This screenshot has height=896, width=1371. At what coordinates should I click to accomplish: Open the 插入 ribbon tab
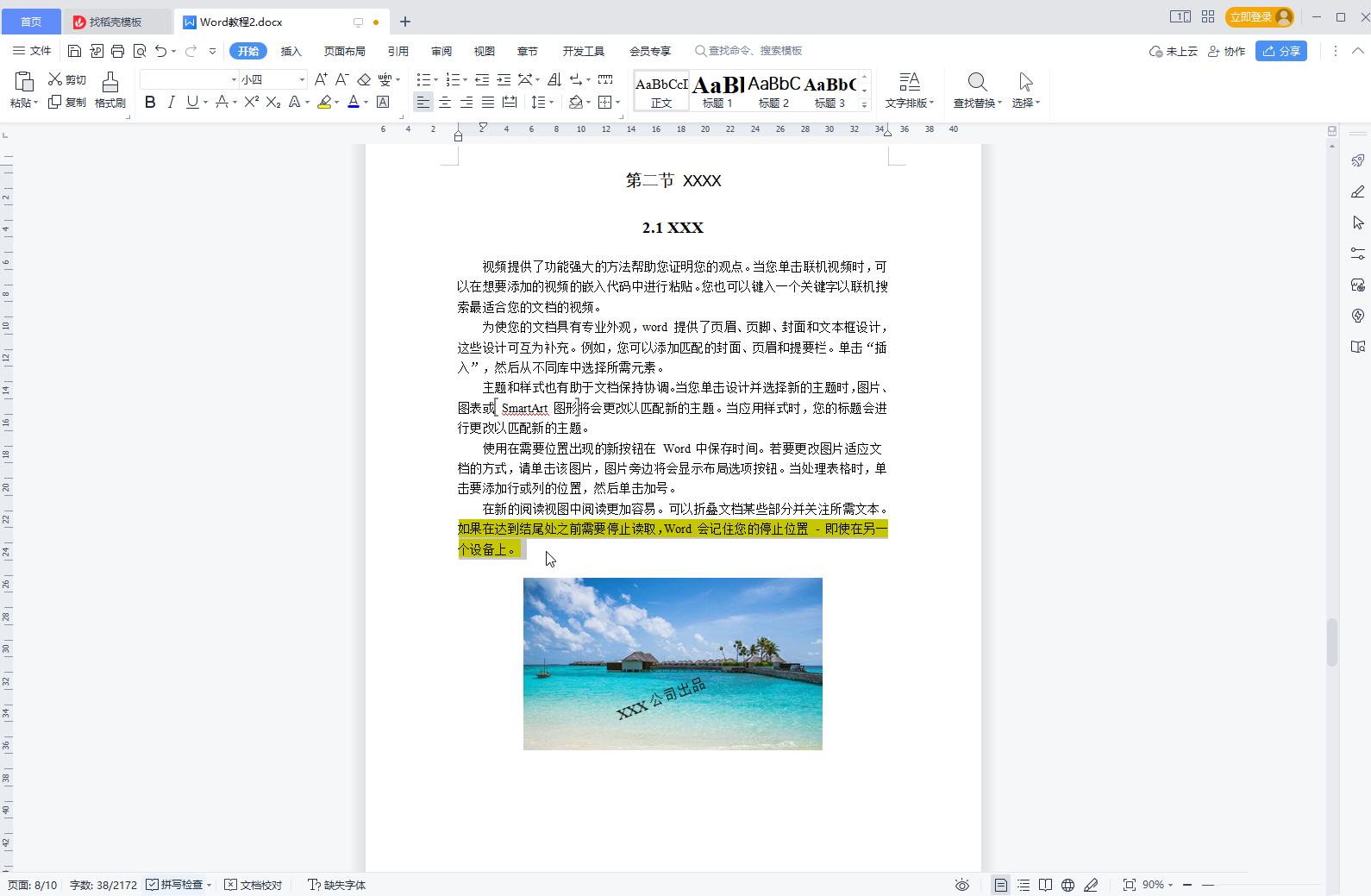[291, 51]
